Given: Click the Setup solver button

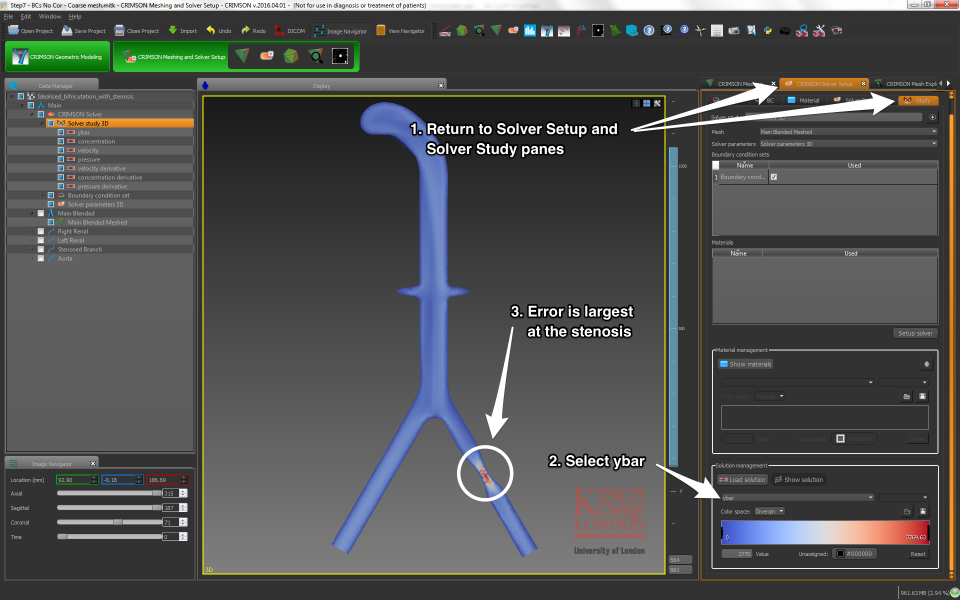Looking at the screenshot, I should tap(914, 333).
